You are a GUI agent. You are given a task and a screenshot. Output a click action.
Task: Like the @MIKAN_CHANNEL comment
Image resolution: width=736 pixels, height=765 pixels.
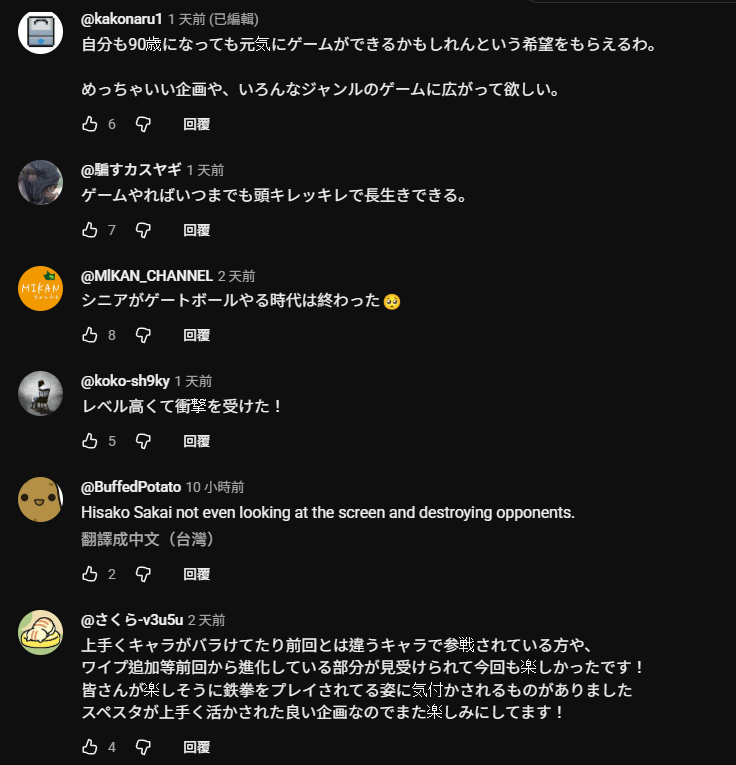pos(90,335)
